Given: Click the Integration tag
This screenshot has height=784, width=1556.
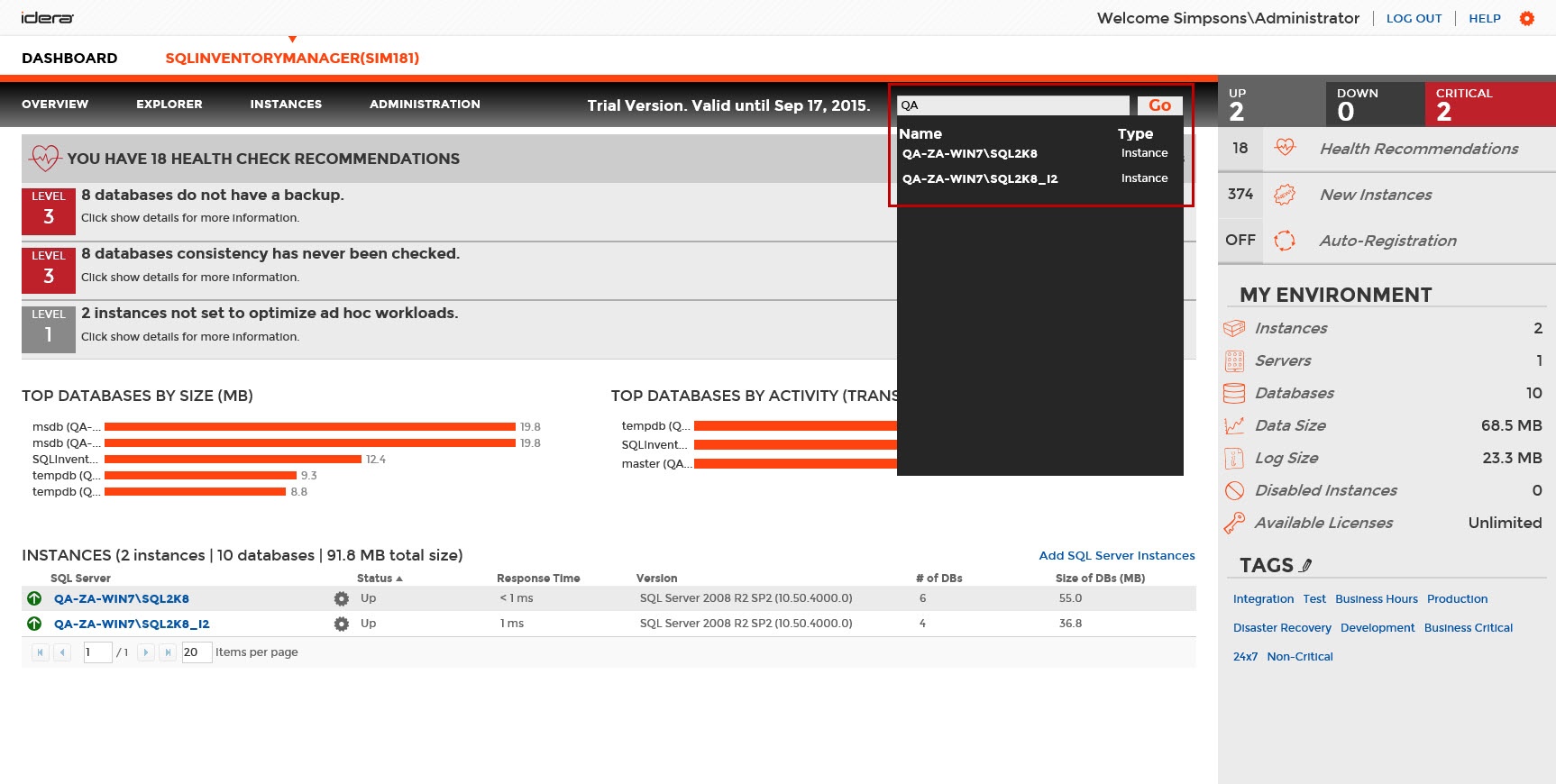Looking at the screenshot, I should click(x=1263, y=599).
